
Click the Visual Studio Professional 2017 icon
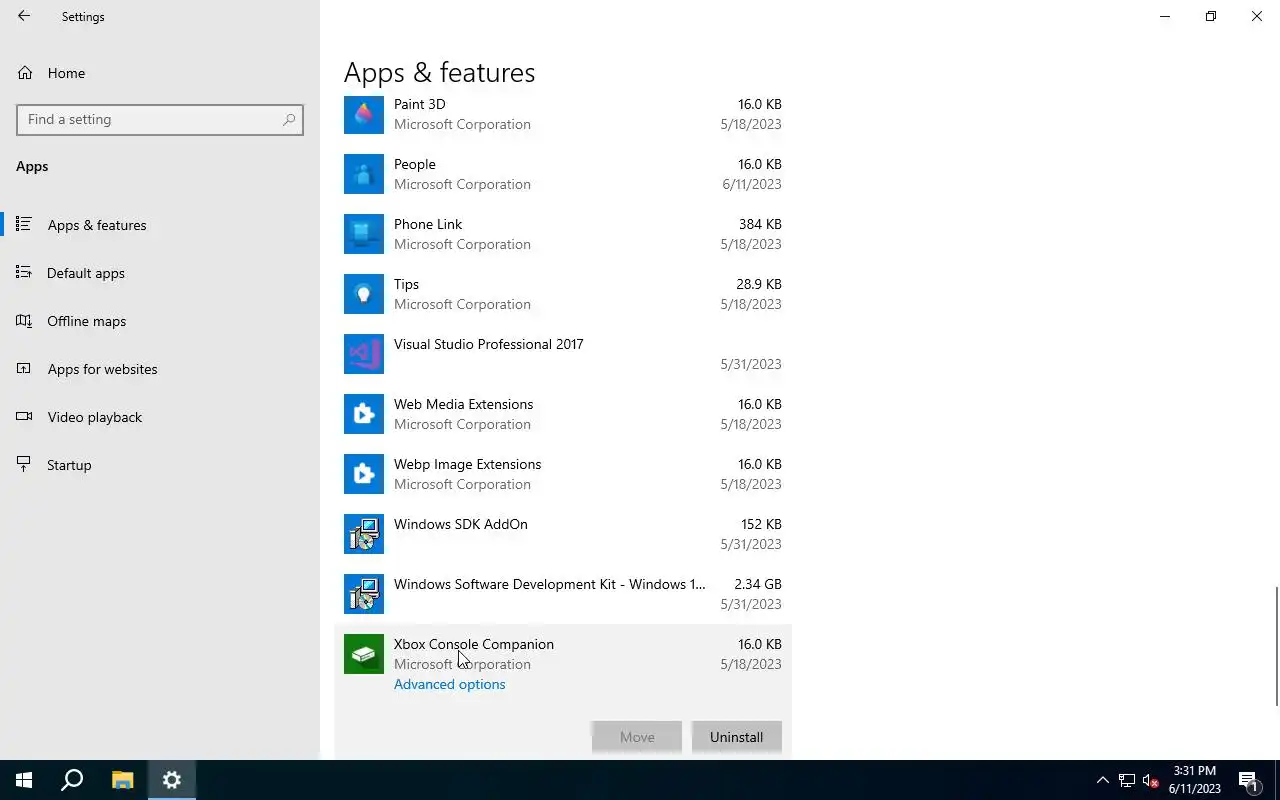[x=364, y=354]
